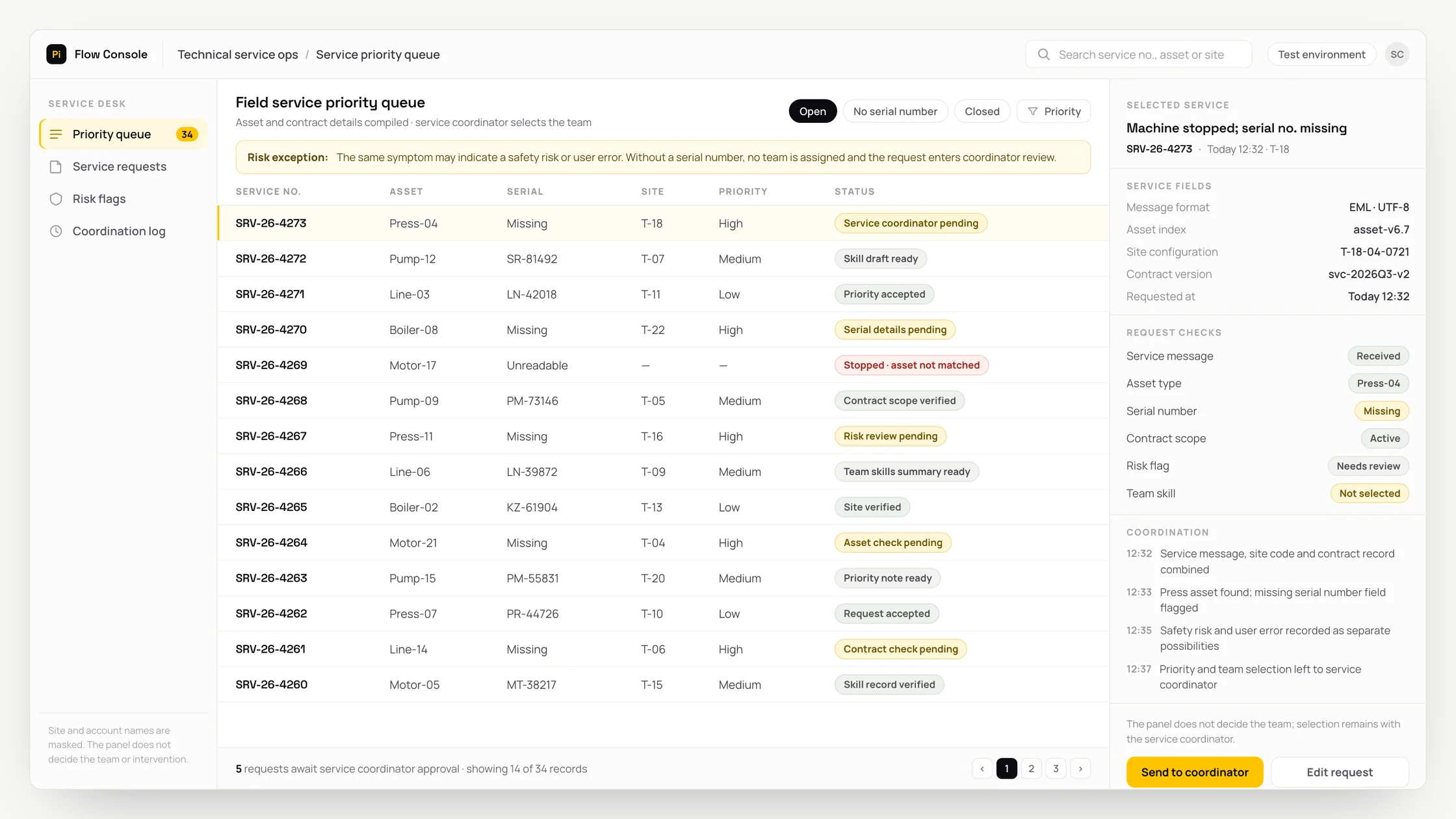Click the Pi Flow Console logo icon

coord(57,54)
